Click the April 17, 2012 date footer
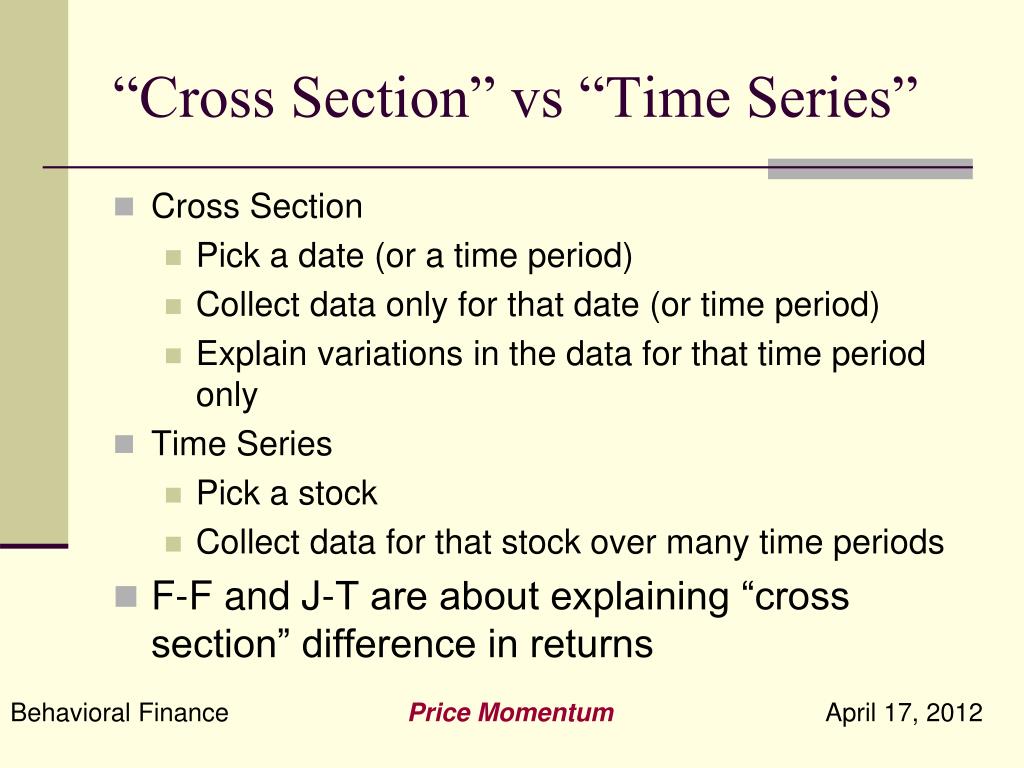The image size is (1024, 768). point(904,712)
